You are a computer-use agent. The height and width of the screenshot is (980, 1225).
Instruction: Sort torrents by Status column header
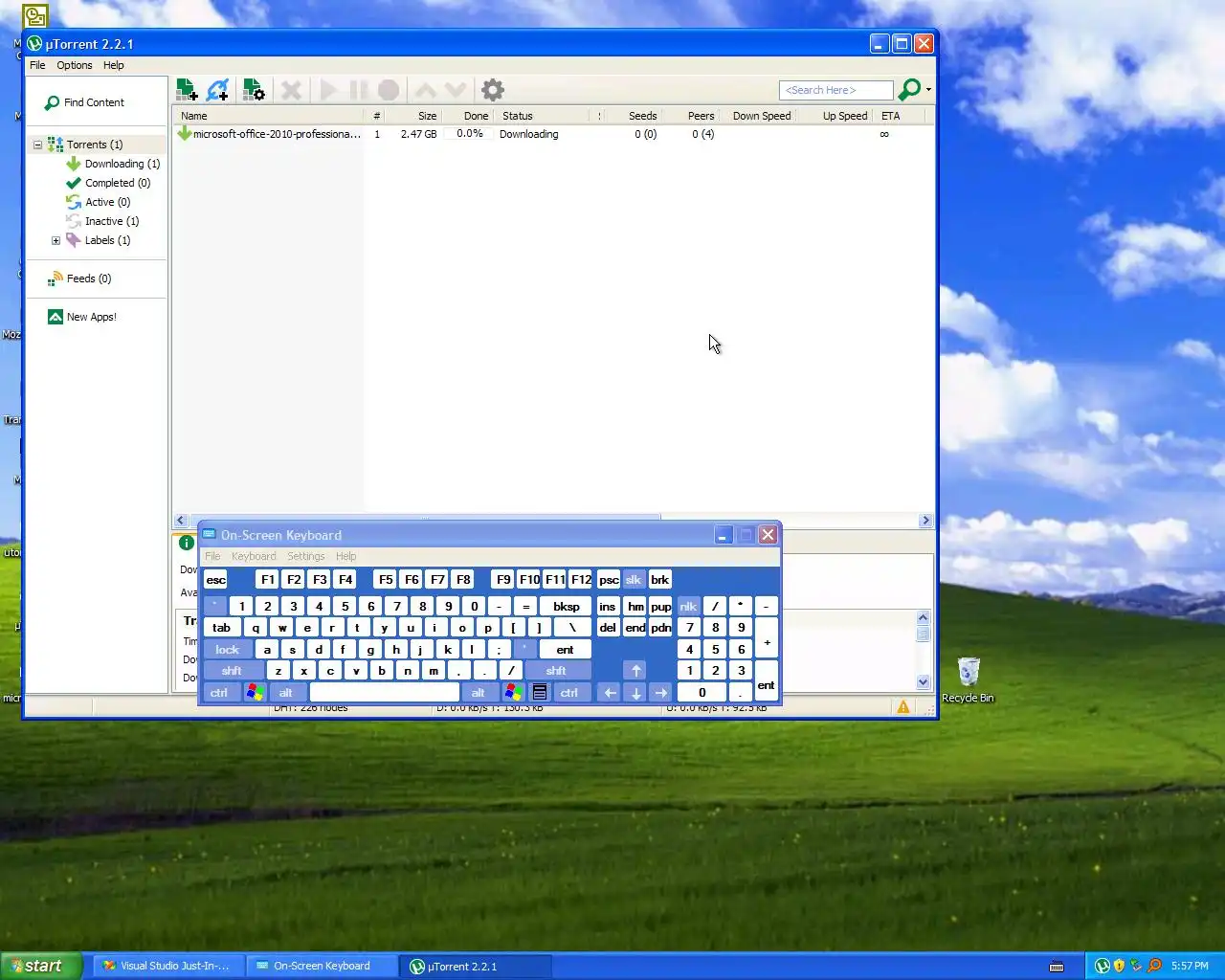(546, 116)
